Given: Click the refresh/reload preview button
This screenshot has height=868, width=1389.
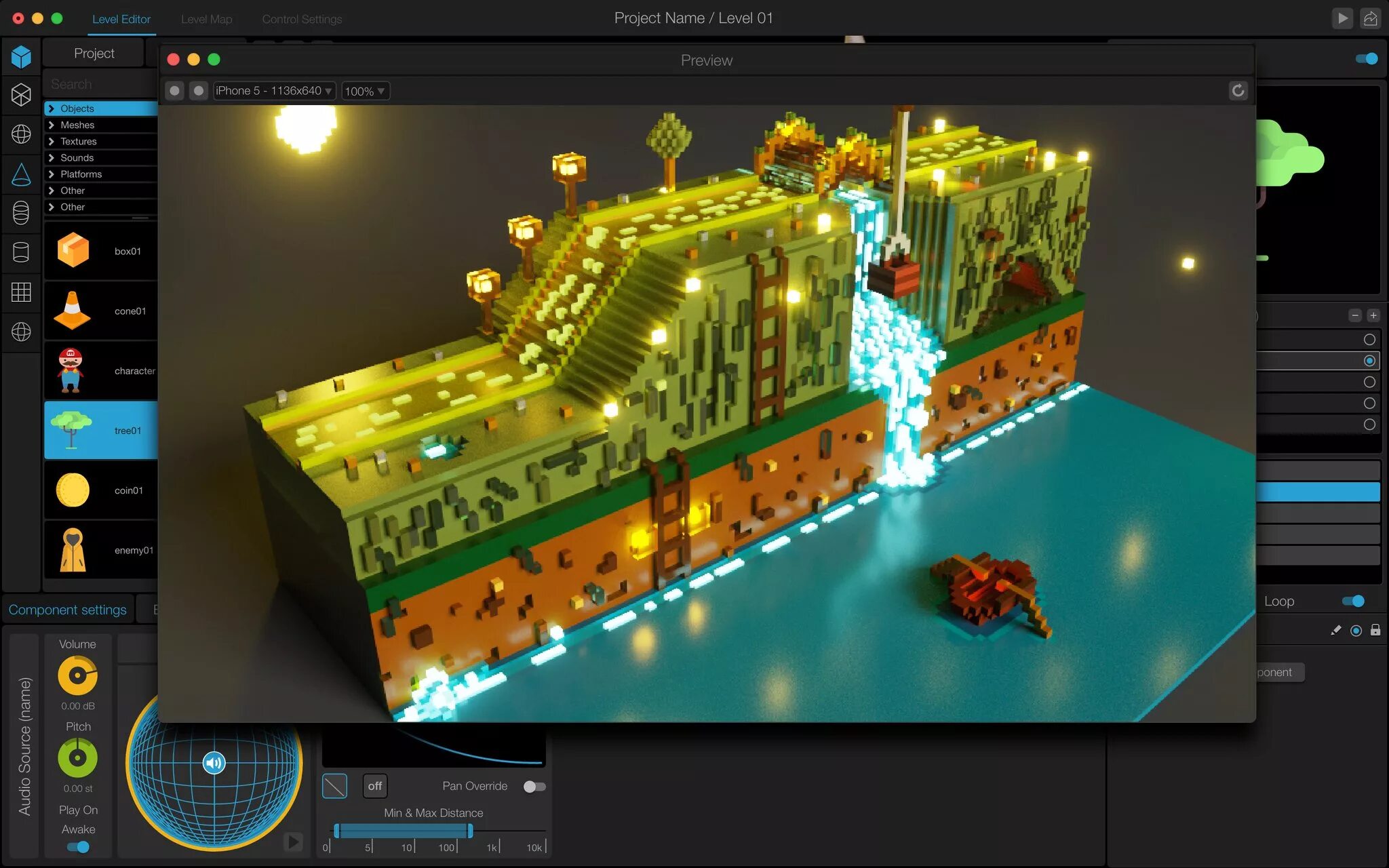Looking at the screenshot, I should [x=1237, y=90].
